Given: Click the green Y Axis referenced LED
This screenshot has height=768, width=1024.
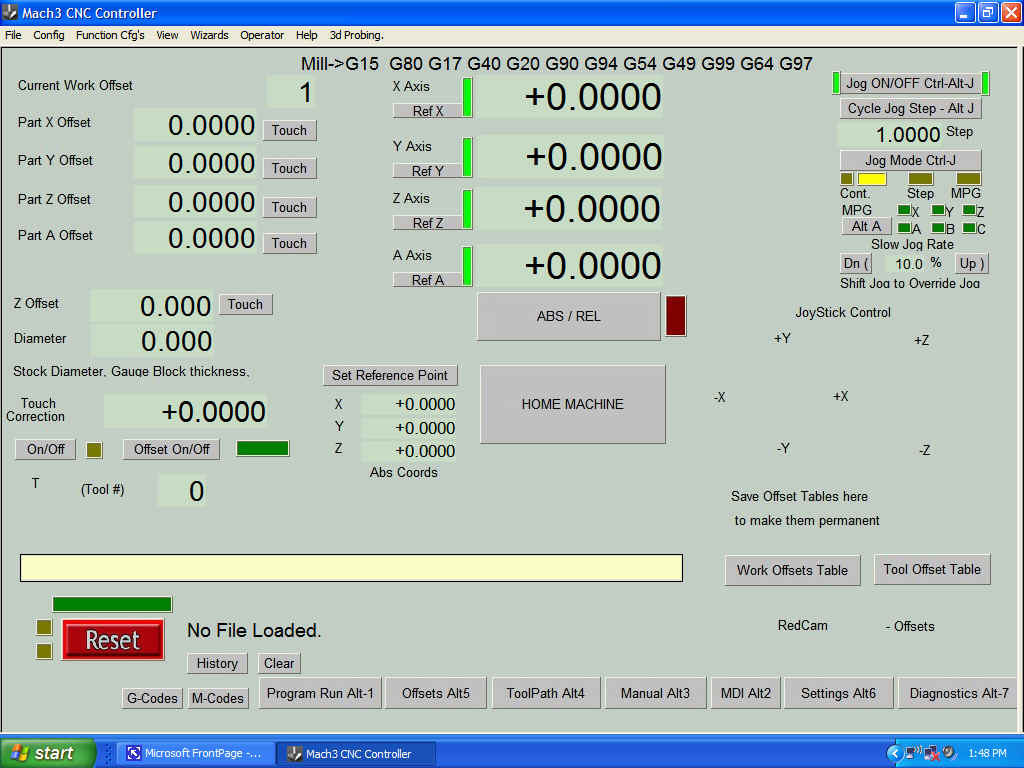Looking at the screenshot, I should pos(467,157).
